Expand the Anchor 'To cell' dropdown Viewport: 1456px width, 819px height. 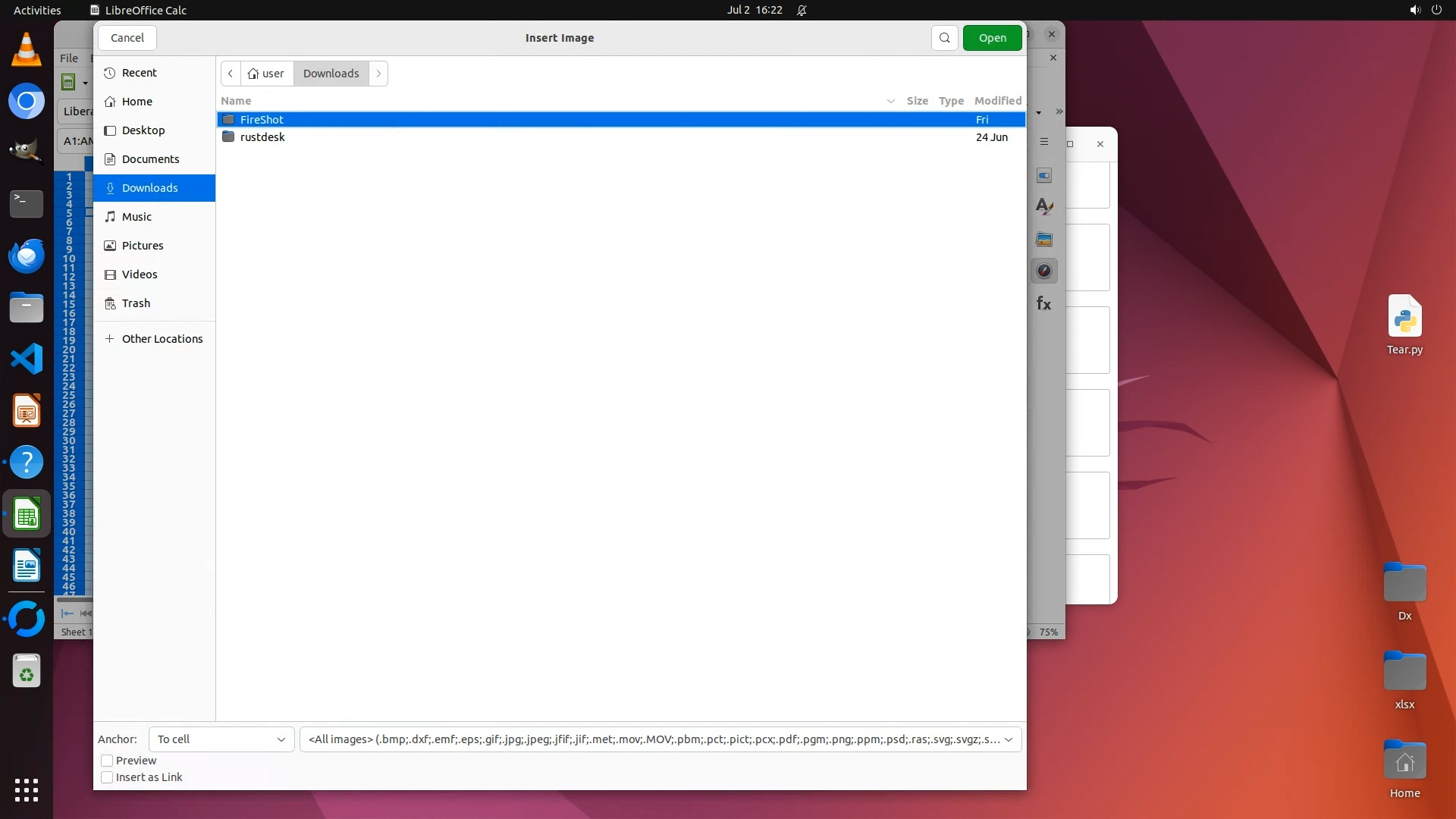click(x=221, y=739)
